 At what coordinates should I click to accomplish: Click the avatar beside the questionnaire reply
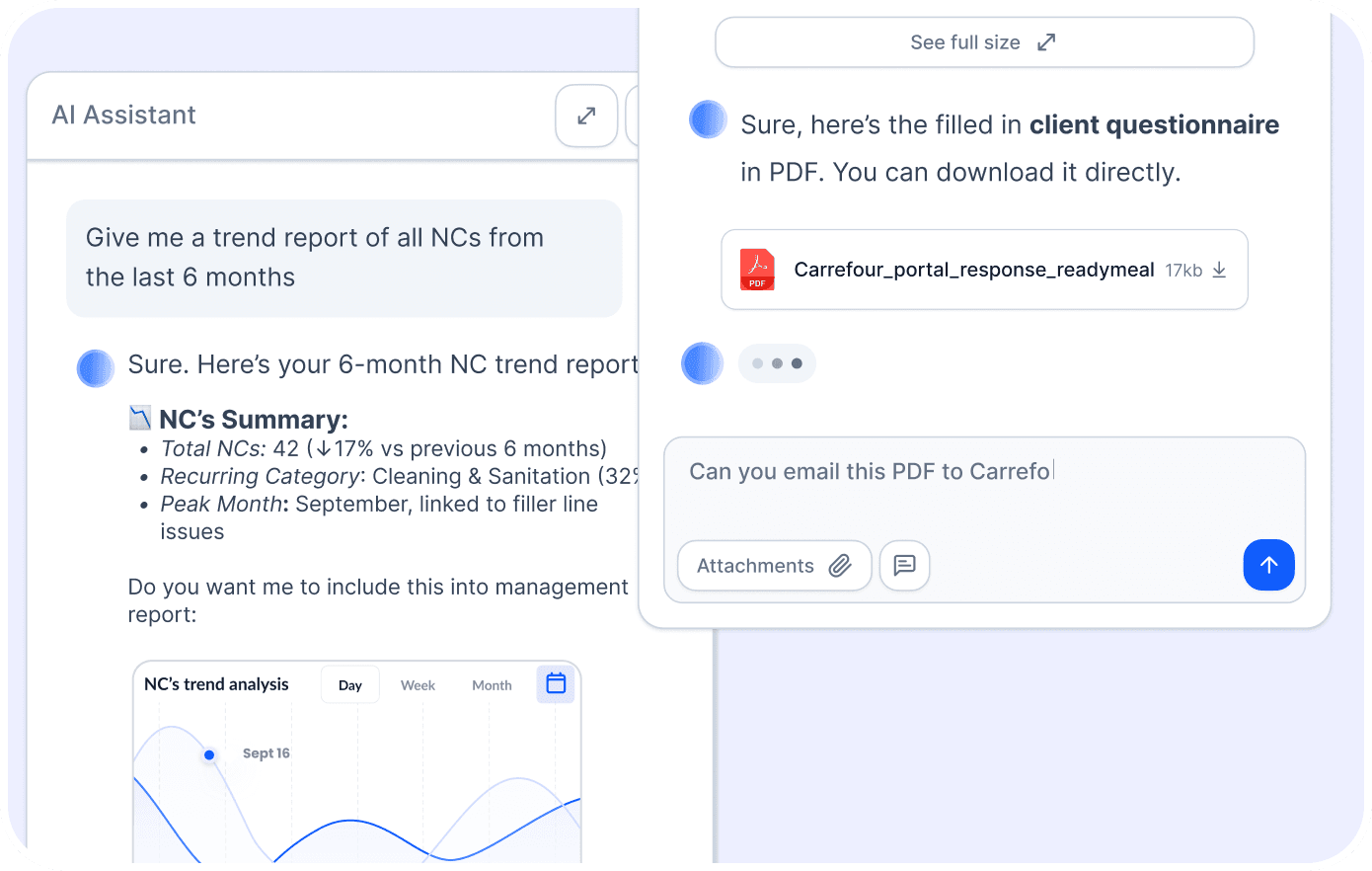pos(708,119)
